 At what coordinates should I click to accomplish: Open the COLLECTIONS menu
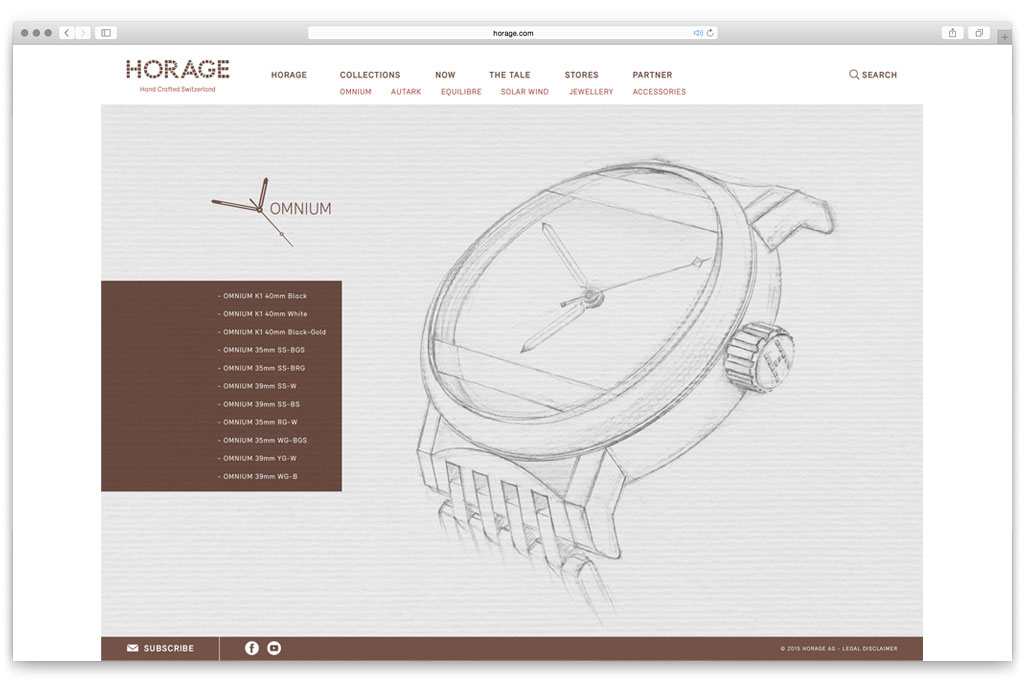(x=370, y=75)
